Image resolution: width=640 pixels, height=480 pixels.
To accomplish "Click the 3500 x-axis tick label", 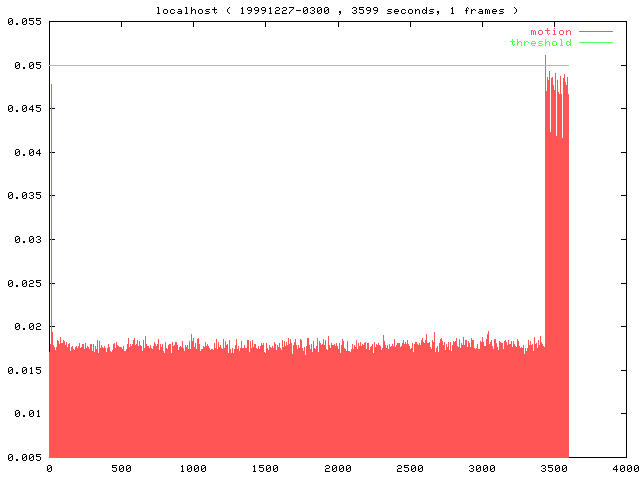I will (554, 469).
